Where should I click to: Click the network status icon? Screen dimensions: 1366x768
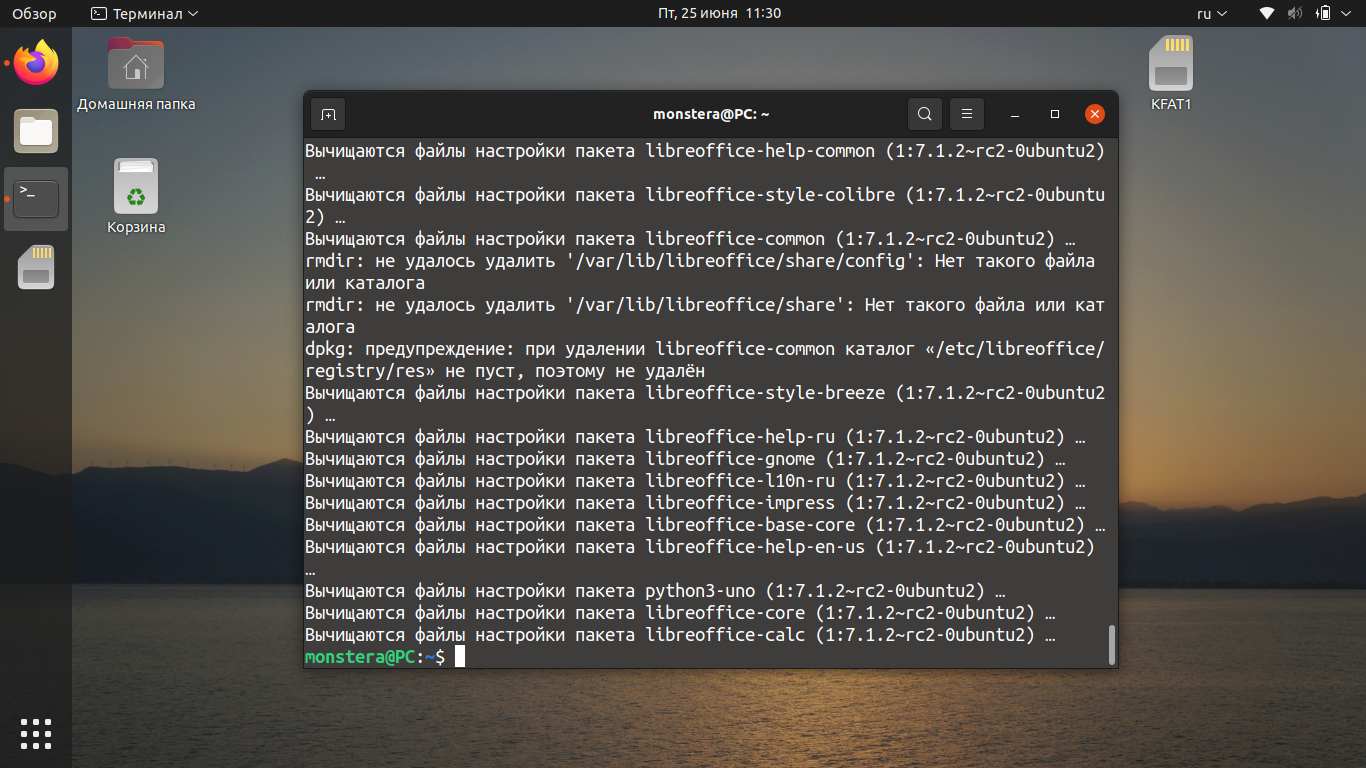(x=1267, y=14)
